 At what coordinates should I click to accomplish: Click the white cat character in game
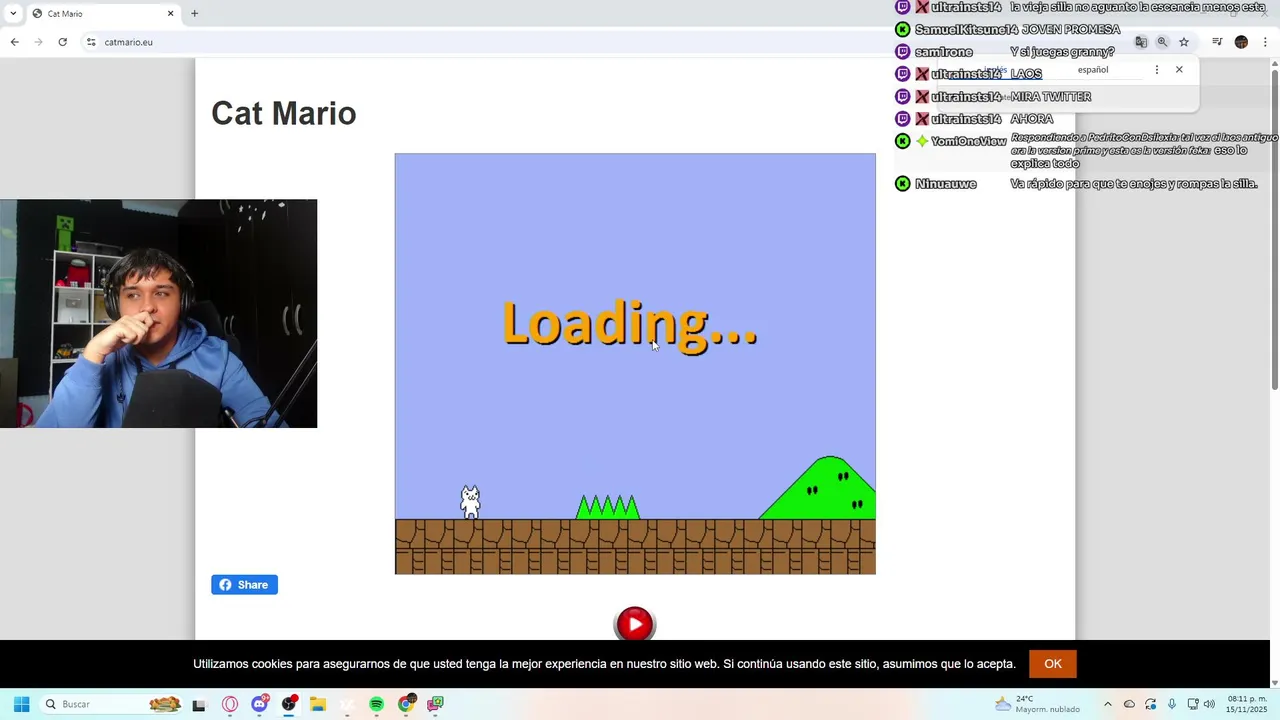point(470,501)
